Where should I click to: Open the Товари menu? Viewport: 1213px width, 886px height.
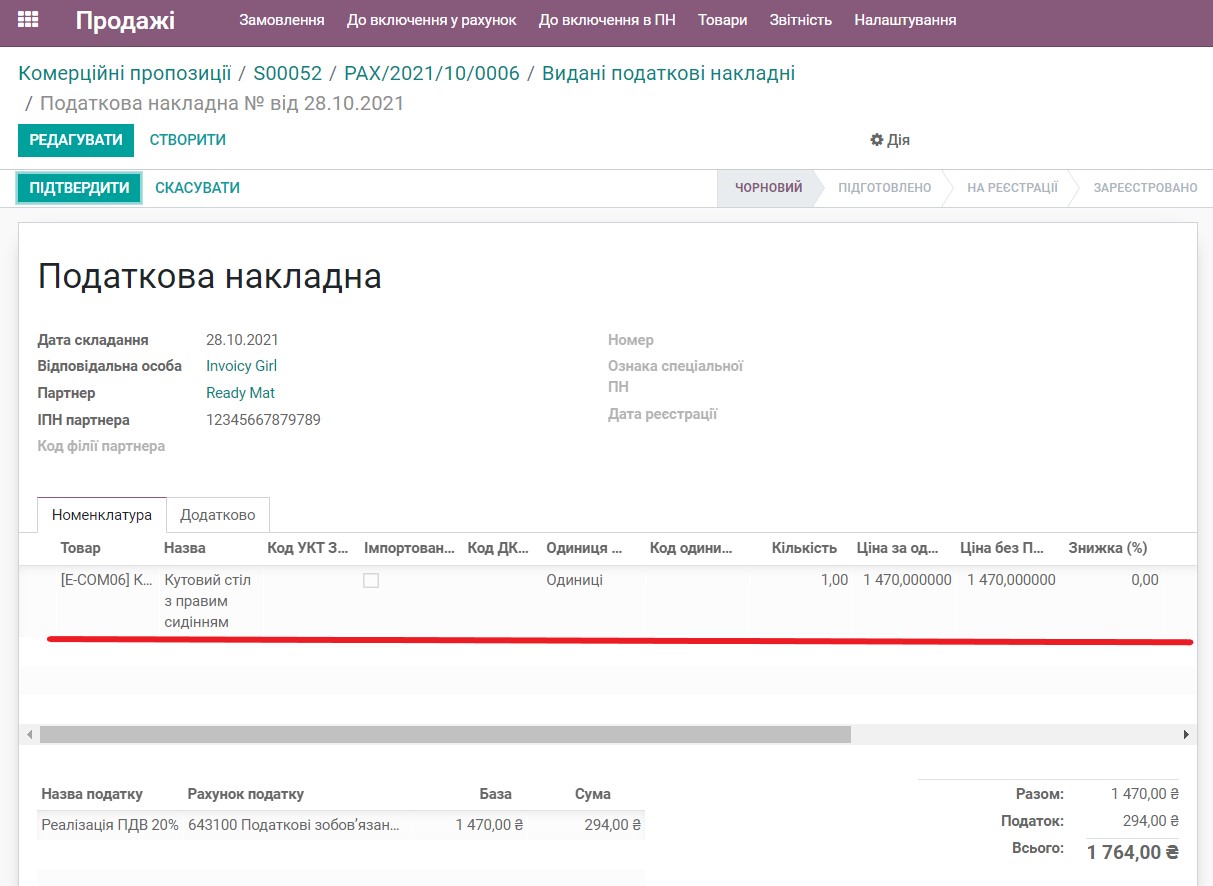tap(722, 19)
